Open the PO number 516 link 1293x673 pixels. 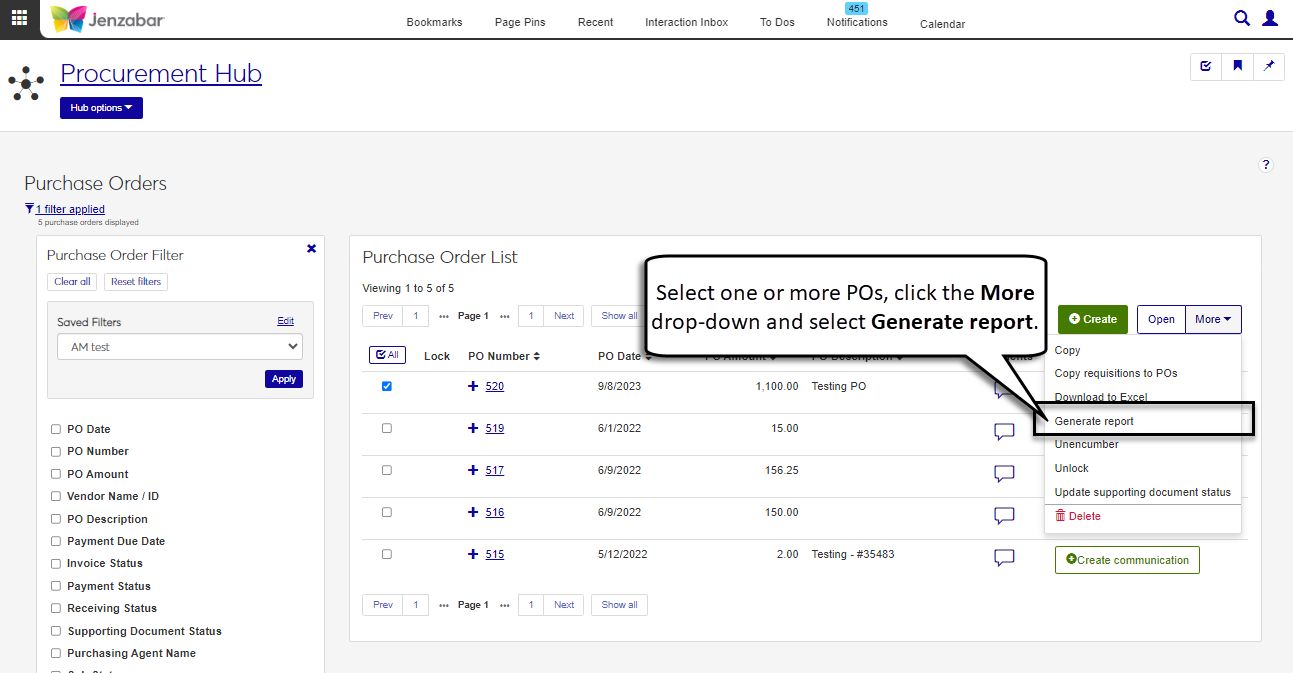point(494,512)
